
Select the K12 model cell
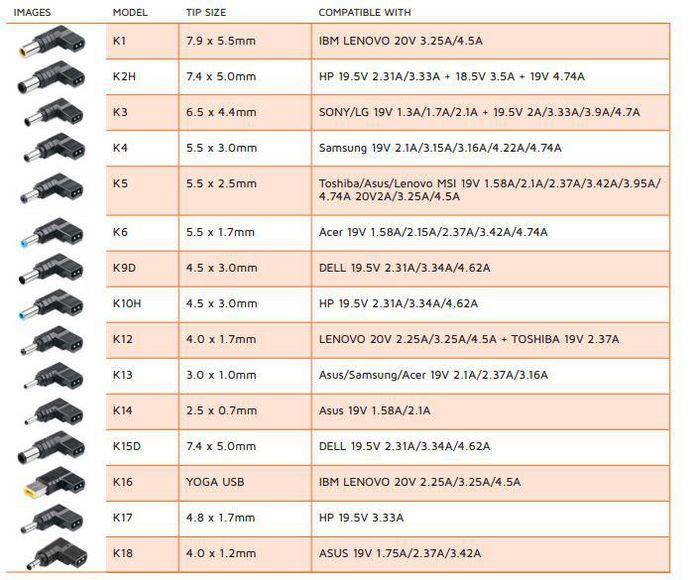(x=142, y=340)
